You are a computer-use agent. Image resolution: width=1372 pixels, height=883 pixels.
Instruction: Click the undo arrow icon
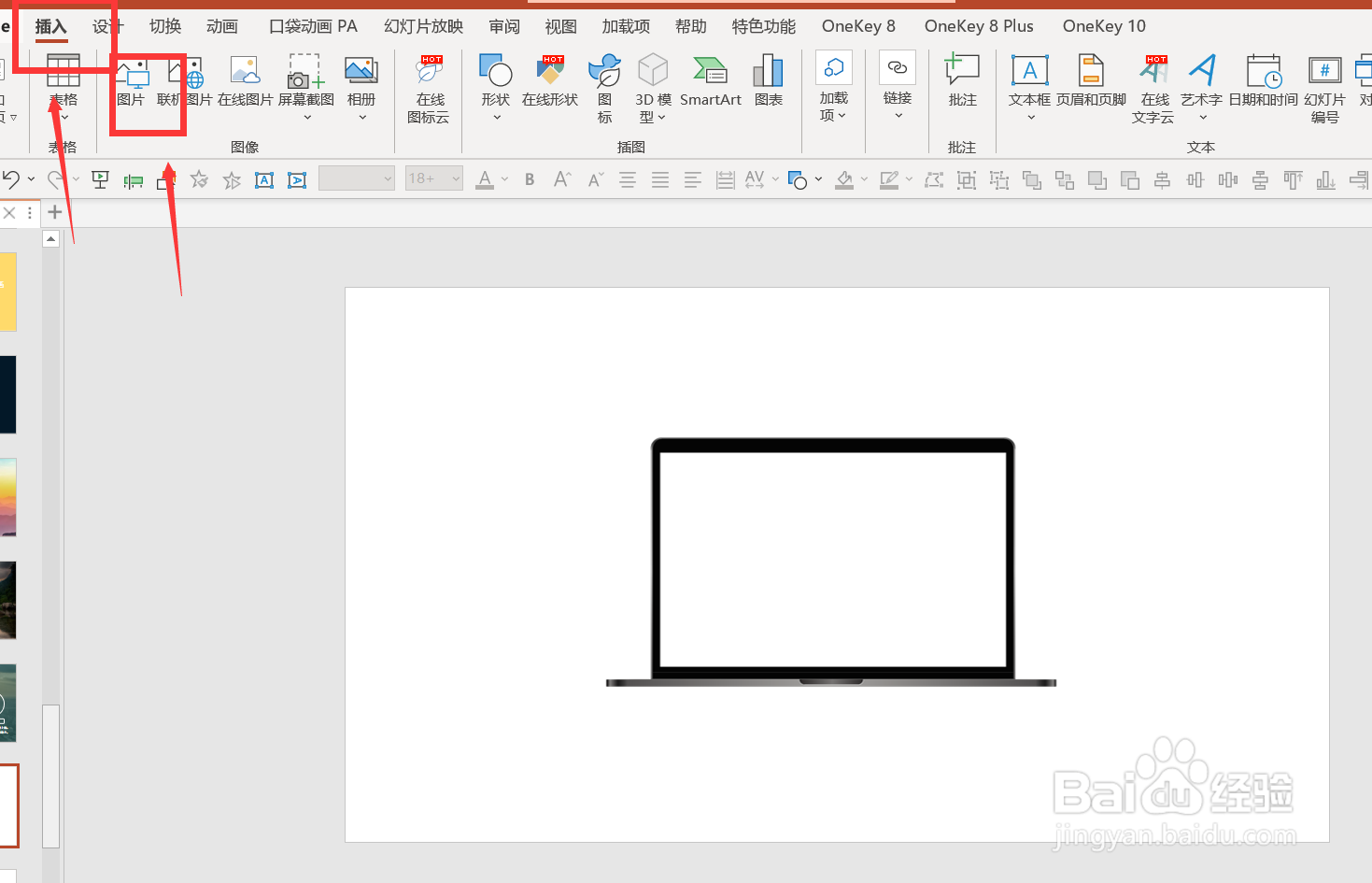[11, 179]
